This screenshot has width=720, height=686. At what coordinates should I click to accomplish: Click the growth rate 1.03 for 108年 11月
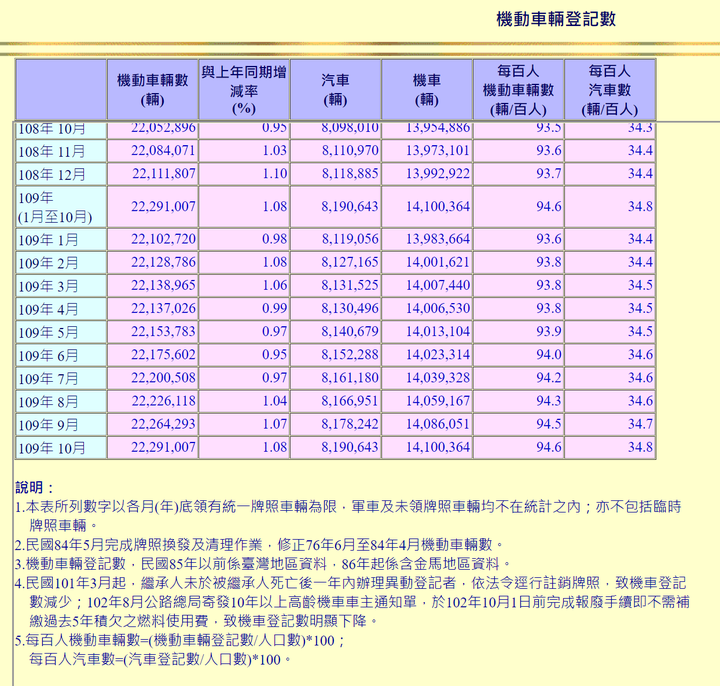pyautogui.click(x=275, y=151)
